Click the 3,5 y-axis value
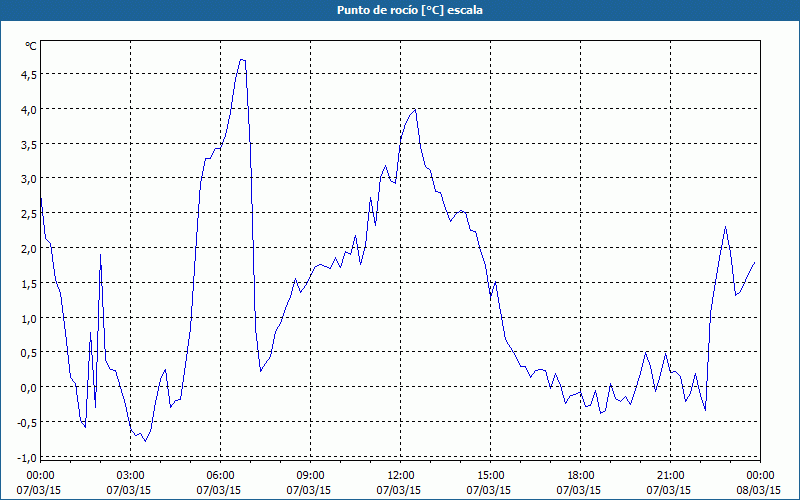 pos(27,144)
